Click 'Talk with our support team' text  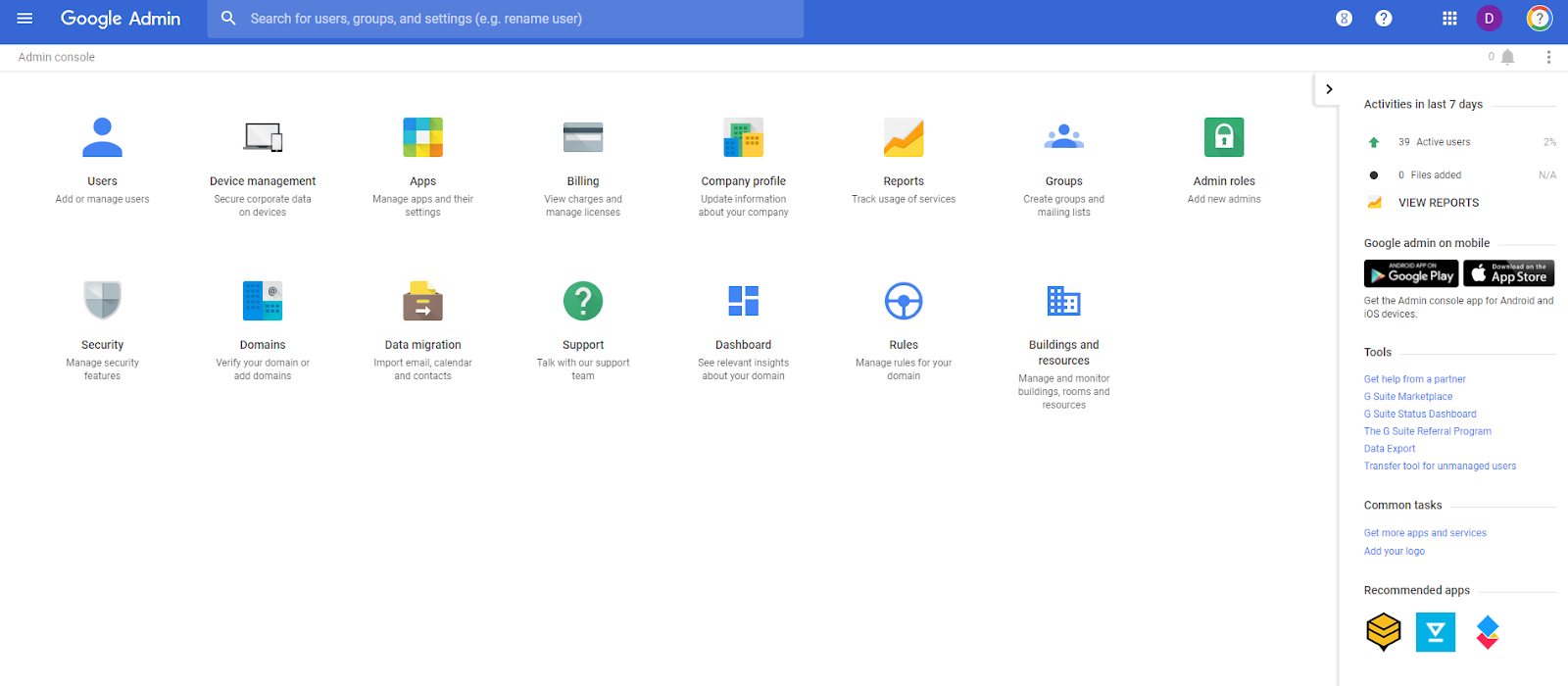click(x=583, y=369)
